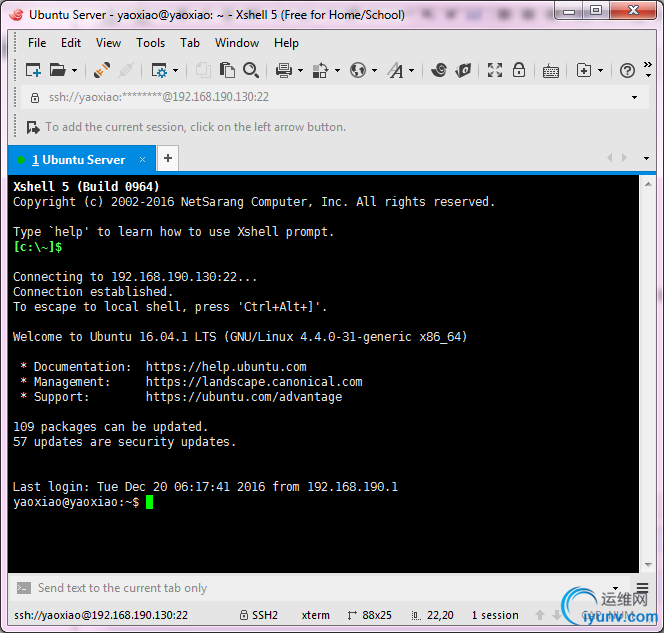Click terminal scrollbar up arrow
The image size is (664, 633).
[x=648, y=184]
